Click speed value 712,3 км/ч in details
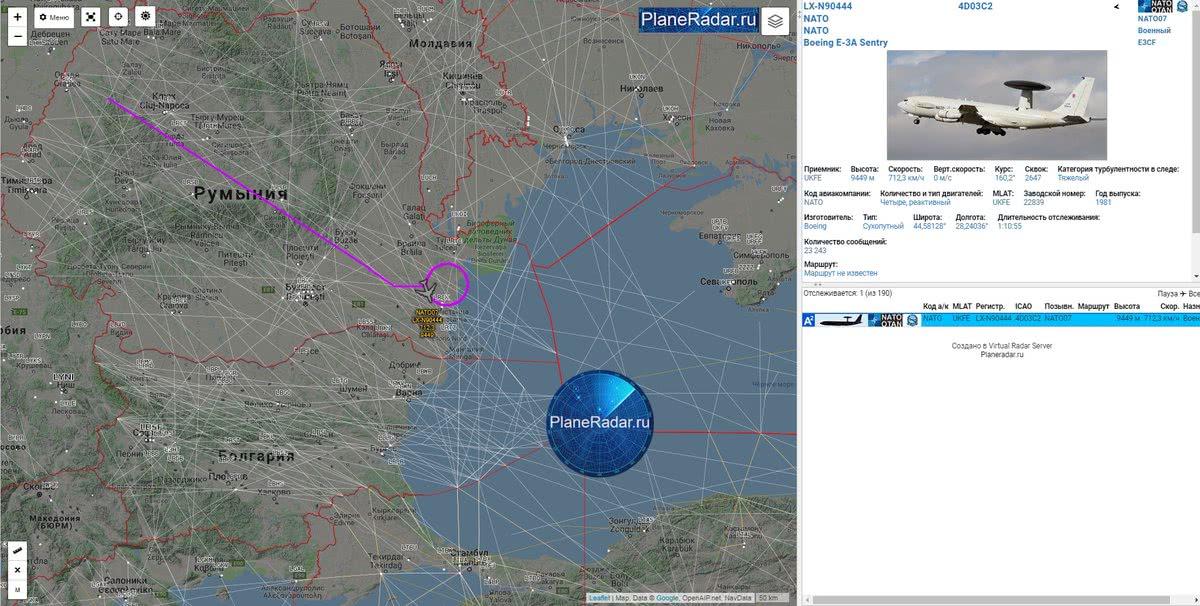 (x=906, y=178)
